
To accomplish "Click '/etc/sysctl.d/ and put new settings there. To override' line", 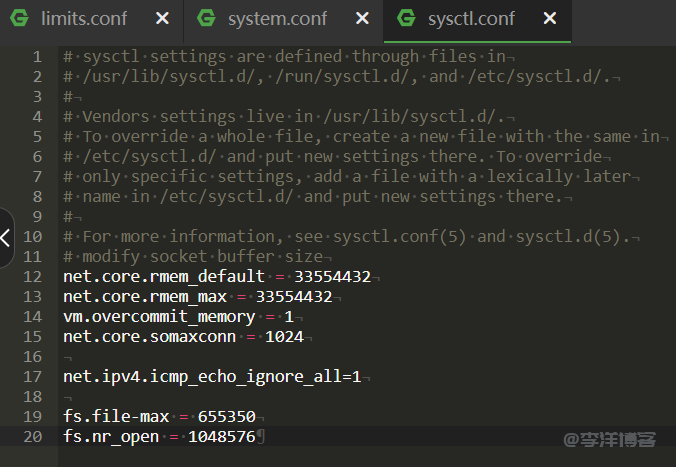I will [x=332, y=157].
